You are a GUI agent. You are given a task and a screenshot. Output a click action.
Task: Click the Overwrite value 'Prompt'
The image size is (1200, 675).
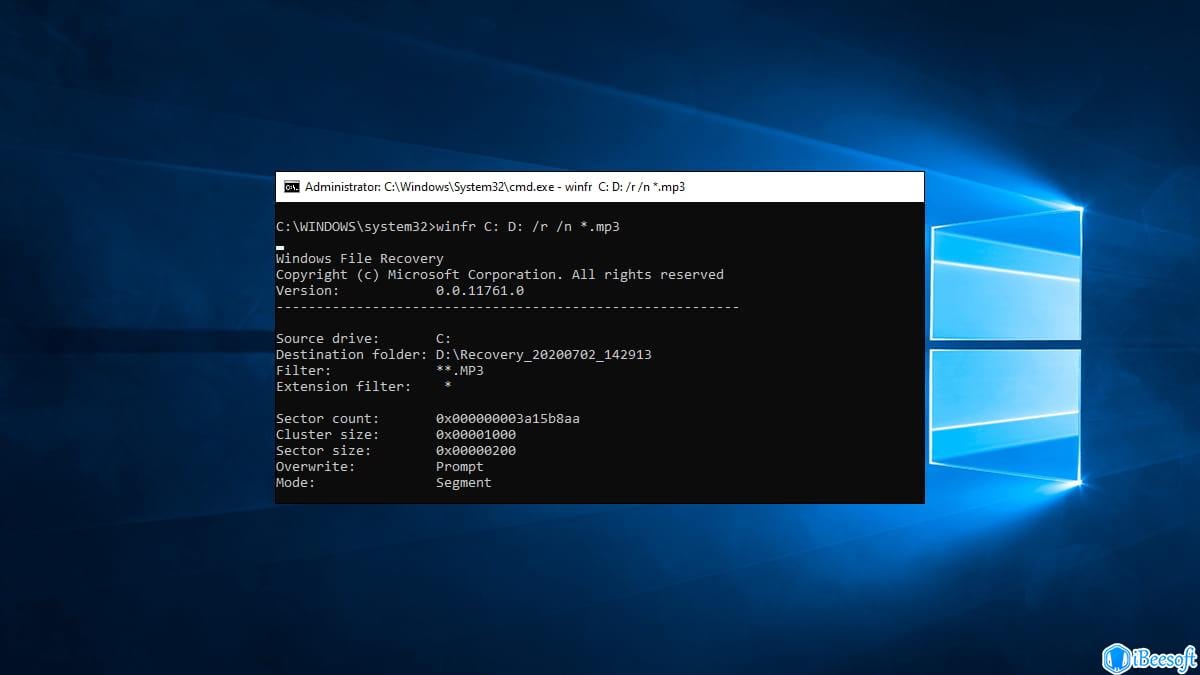tap(460, 467)
